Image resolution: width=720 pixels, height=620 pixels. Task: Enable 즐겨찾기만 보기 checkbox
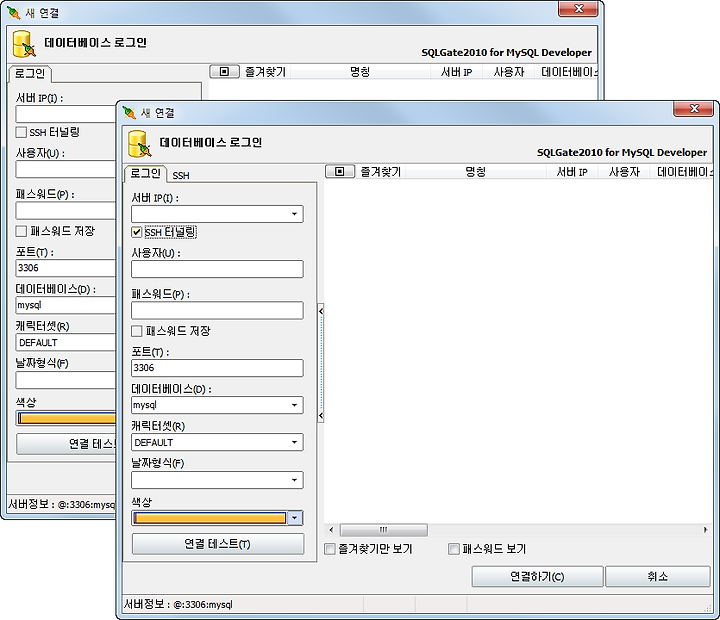coord(330,549)
